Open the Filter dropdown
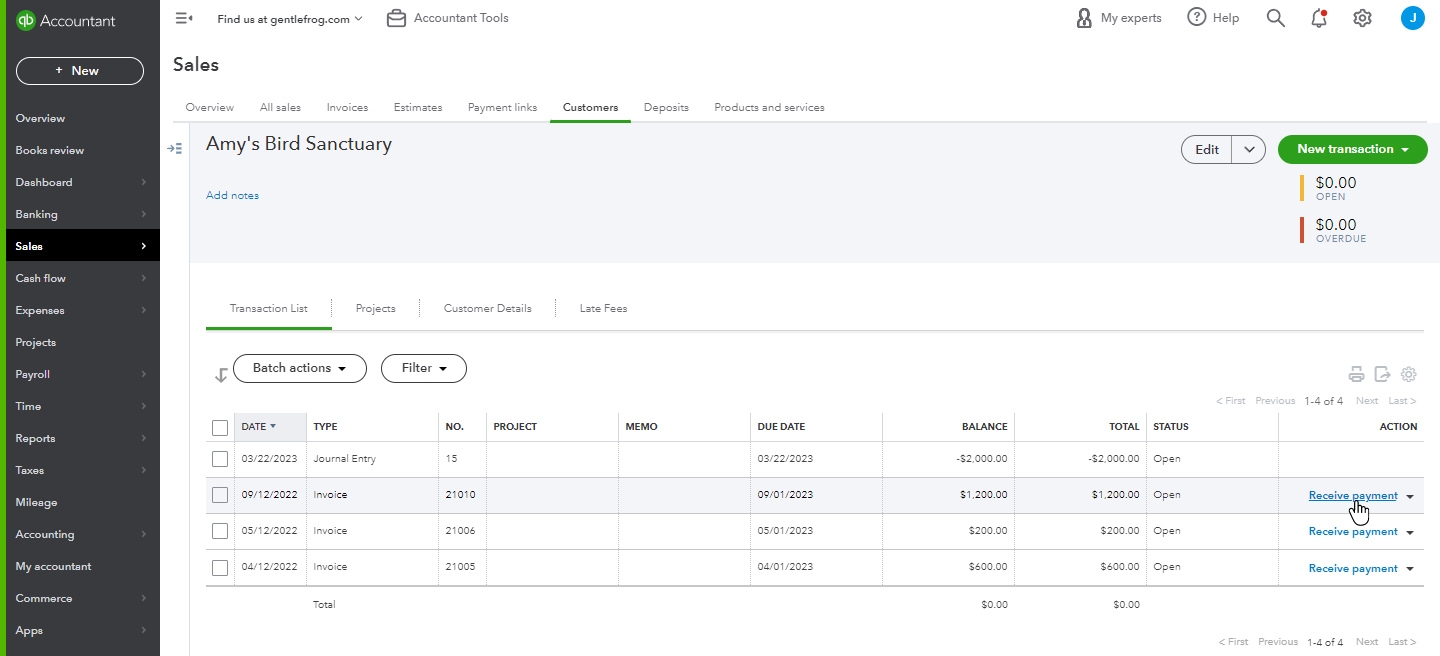This screenshot has width=1440, height=656. [x=424, y=368]
